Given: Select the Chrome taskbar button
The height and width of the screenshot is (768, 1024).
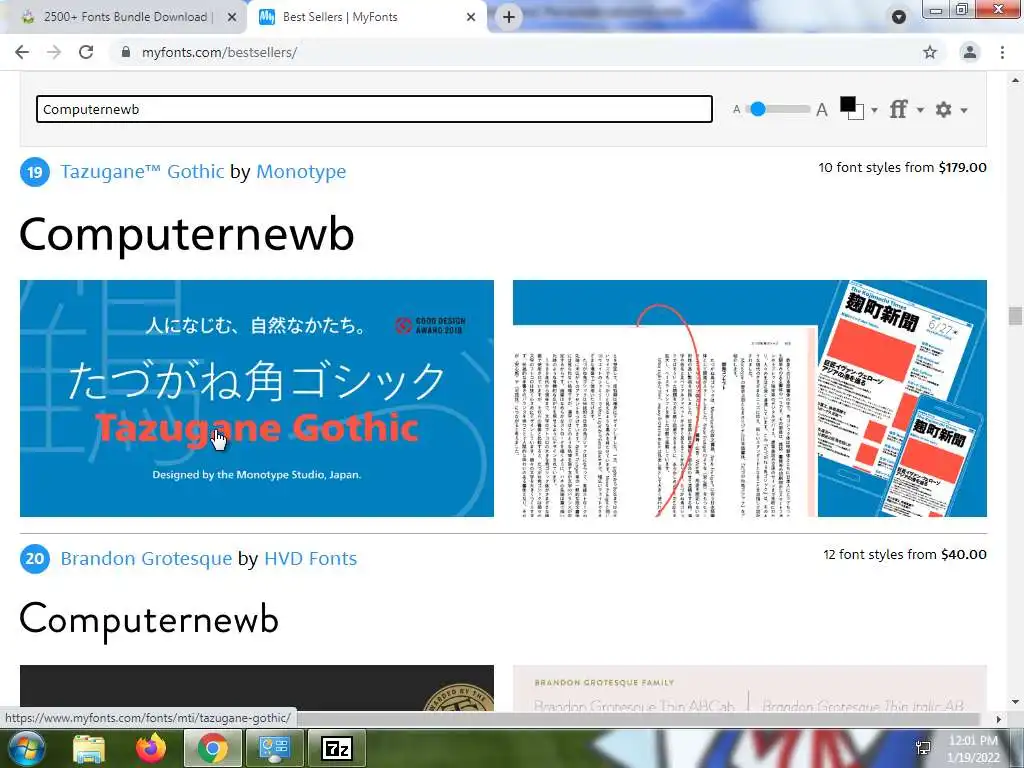Looking at the screenshot, I should 213,748.
